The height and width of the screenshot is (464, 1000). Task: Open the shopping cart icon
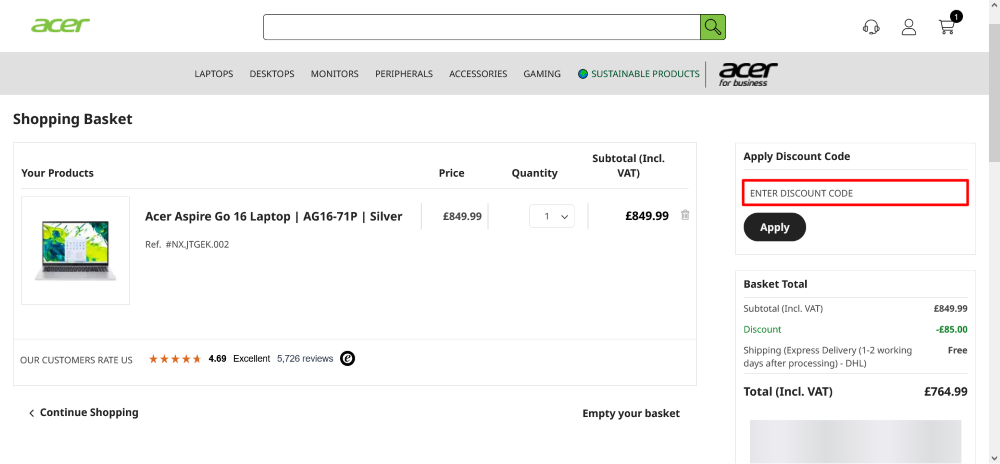946,27
